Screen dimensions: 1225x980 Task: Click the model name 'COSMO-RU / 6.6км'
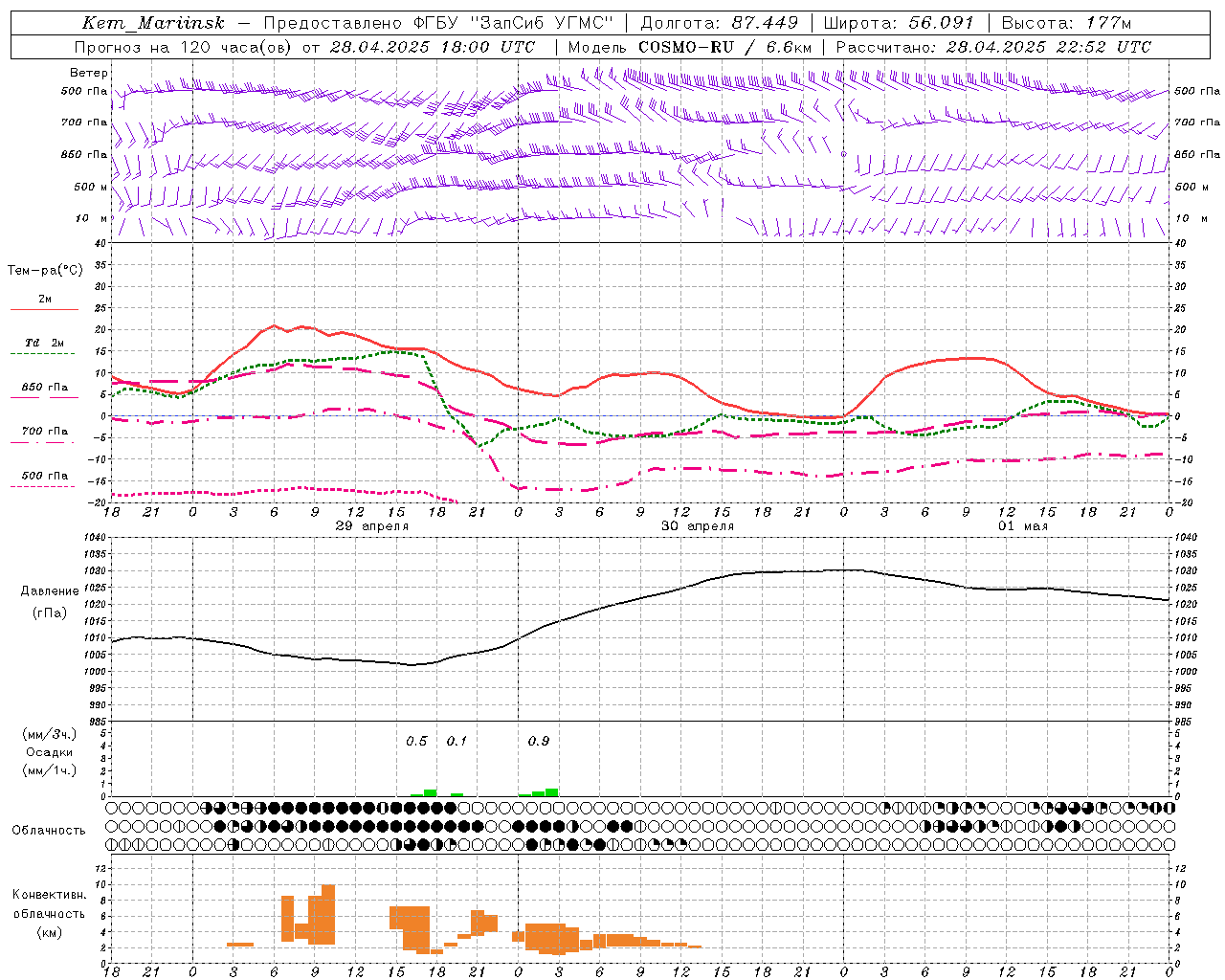pos(724,47)
